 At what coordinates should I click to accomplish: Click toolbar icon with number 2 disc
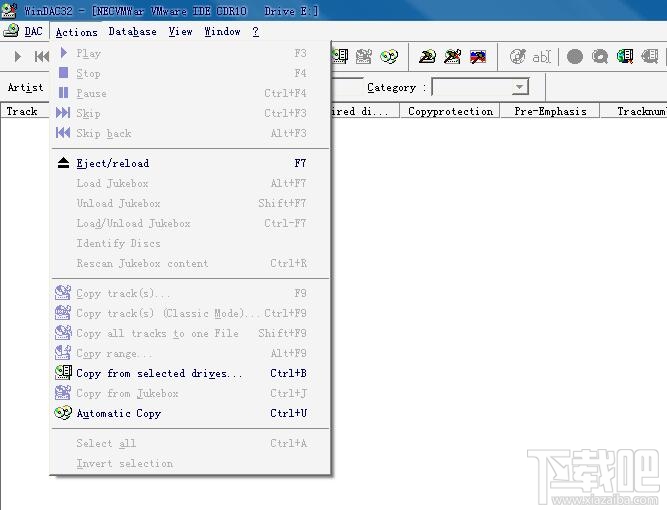(x=427, y=57)
